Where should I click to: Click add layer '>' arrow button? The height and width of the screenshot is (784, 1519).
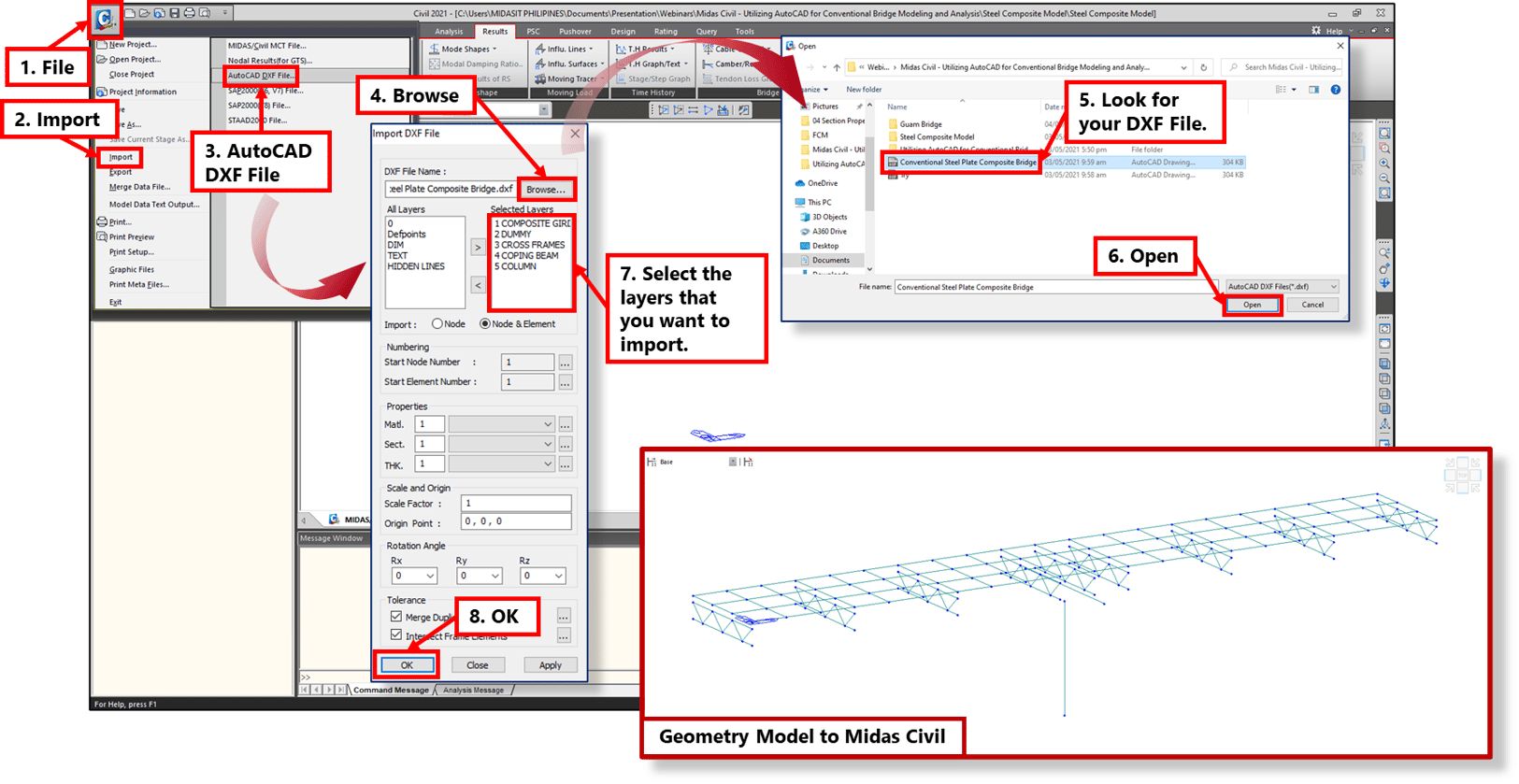click(478, 248)
